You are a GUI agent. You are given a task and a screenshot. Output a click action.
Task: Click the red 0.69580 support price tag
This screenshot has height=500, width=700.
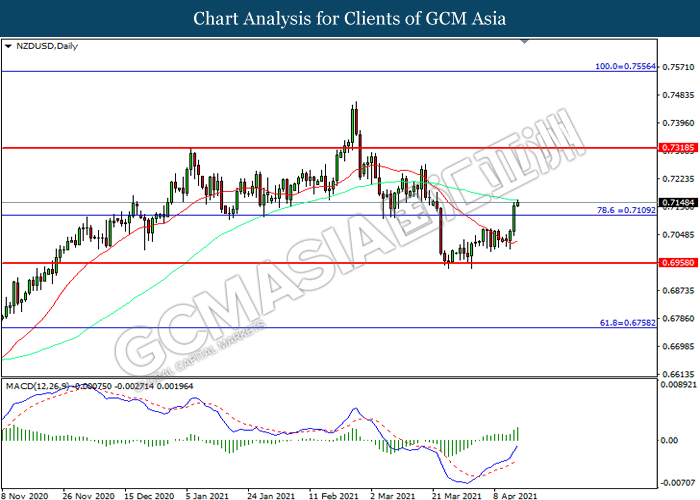[x=677, y=263]
